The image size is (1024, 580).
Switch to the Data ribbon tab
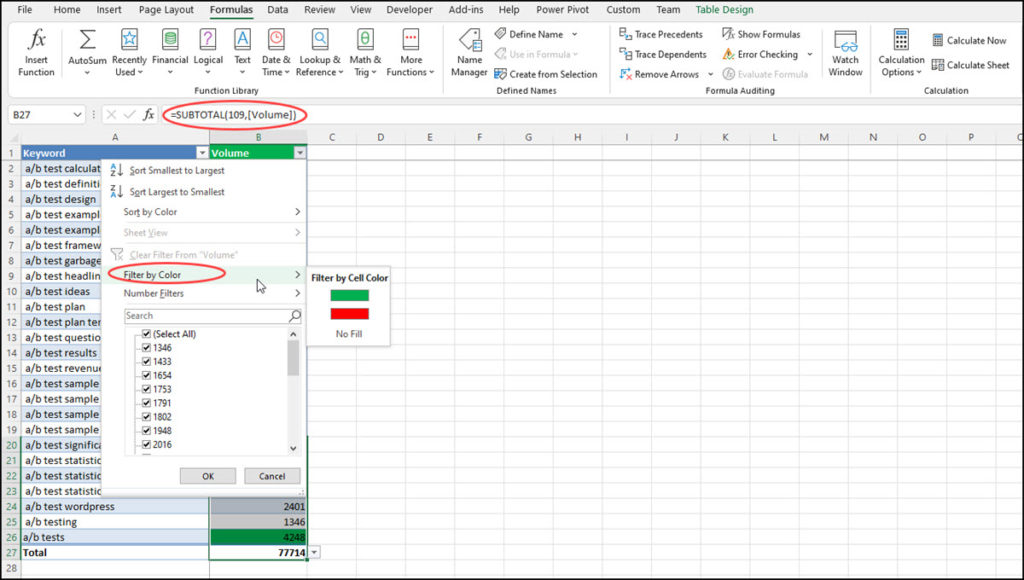click(277, 10)
